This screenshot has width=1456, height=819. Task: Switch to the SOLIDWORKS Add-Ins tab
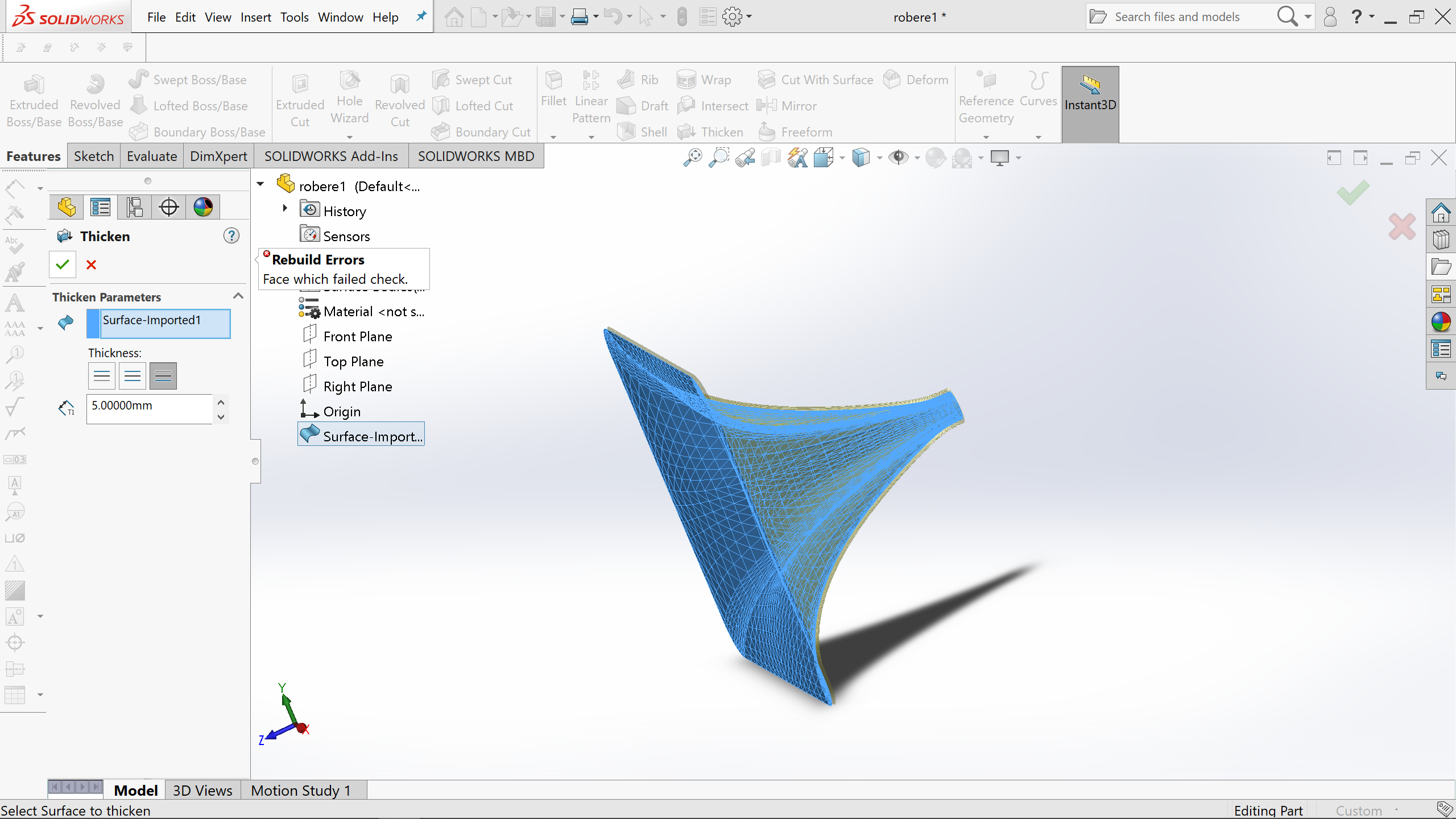click(331, 156)
